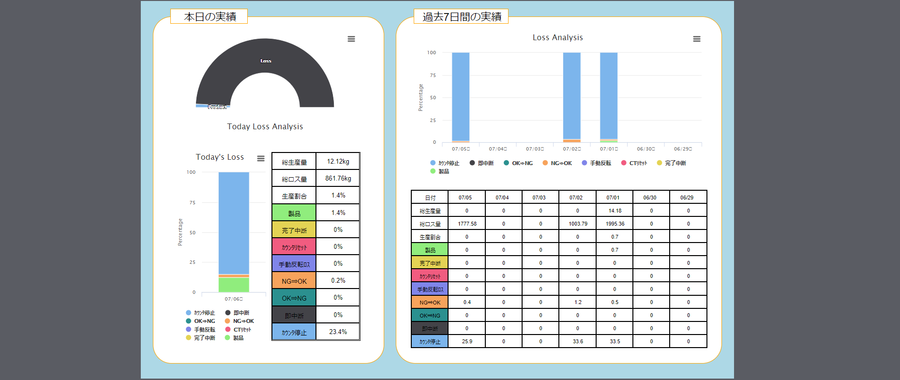Toggle 完了中断 series in Today's Loss legend
Viewport: 900px width, 380px height.
point(201,338)
